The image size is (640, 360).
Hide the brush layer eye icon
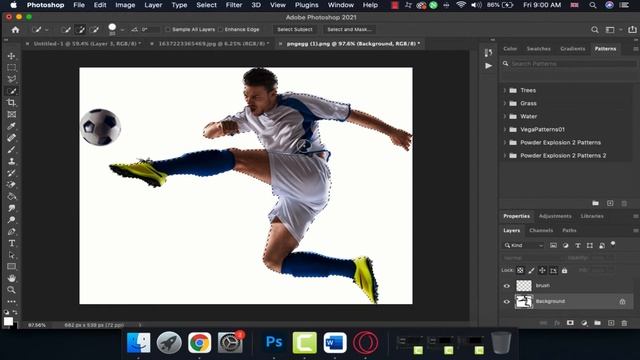click(507, 286)
